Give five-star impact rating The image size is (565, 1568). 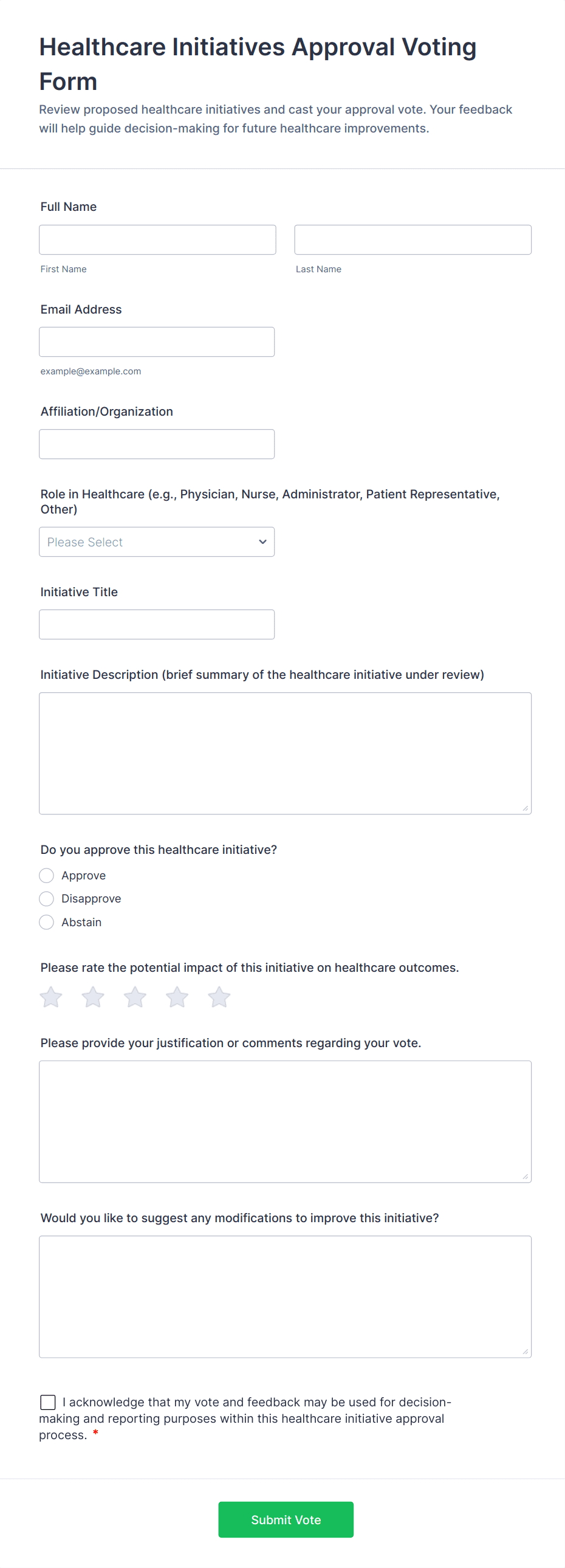219,997
